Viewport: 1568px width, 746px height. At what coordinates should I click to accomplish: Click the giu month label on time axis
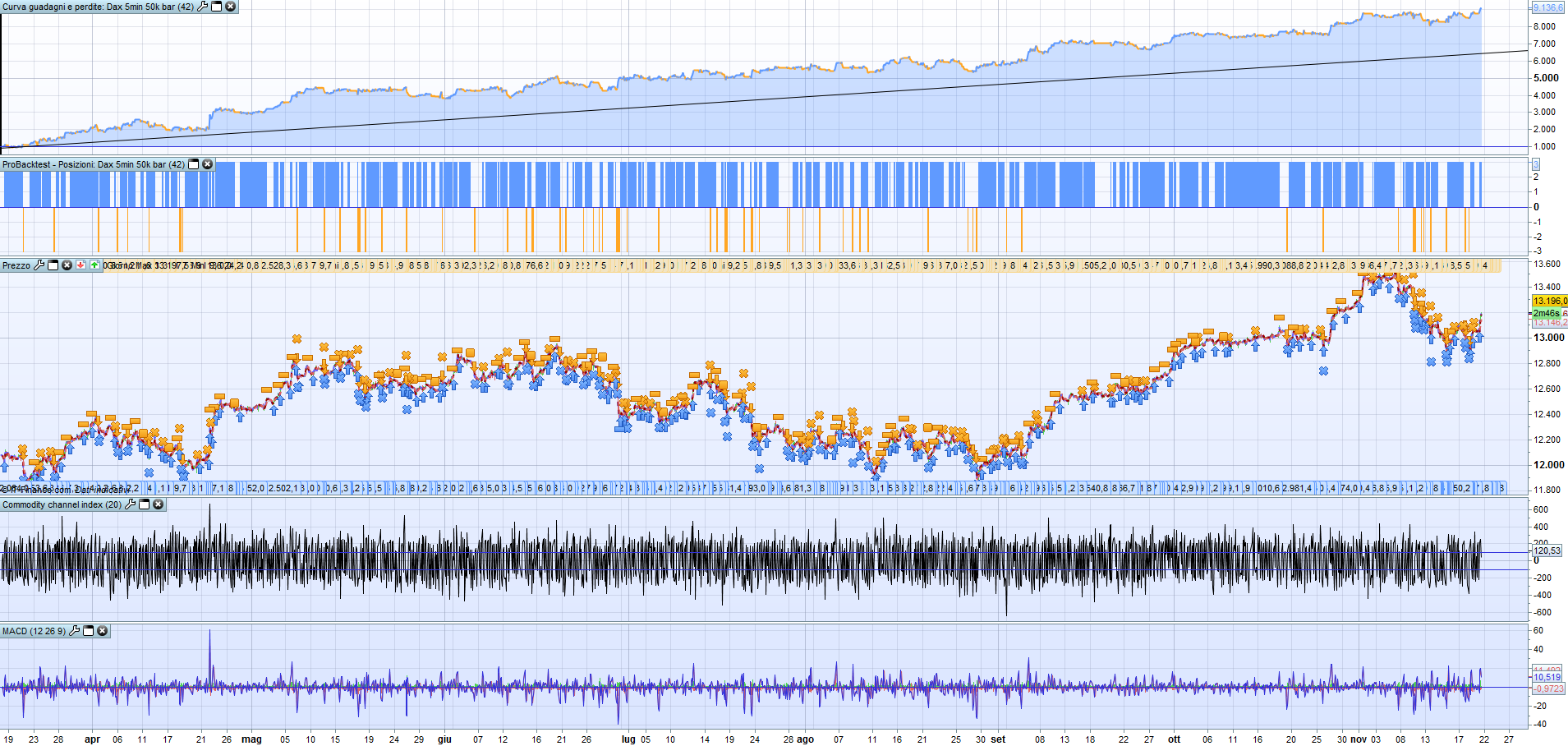point(444,739)
